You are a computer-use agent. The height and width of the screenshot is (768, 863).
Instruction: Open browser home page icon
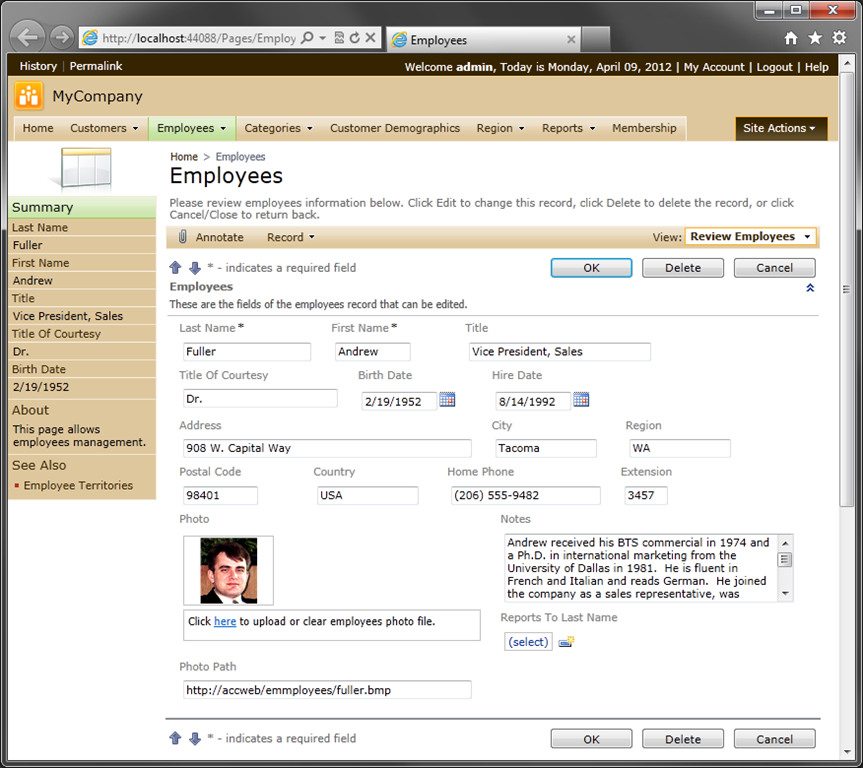[x=791, y=38]
